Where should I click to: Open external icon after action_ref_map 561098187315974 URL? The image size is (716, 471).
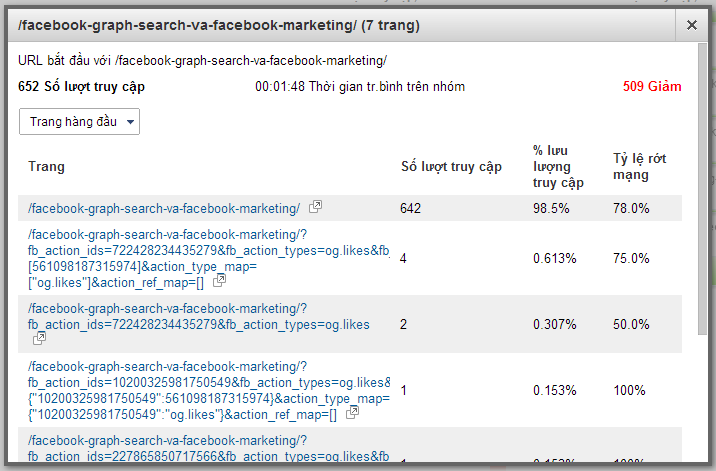pos(219,281)
